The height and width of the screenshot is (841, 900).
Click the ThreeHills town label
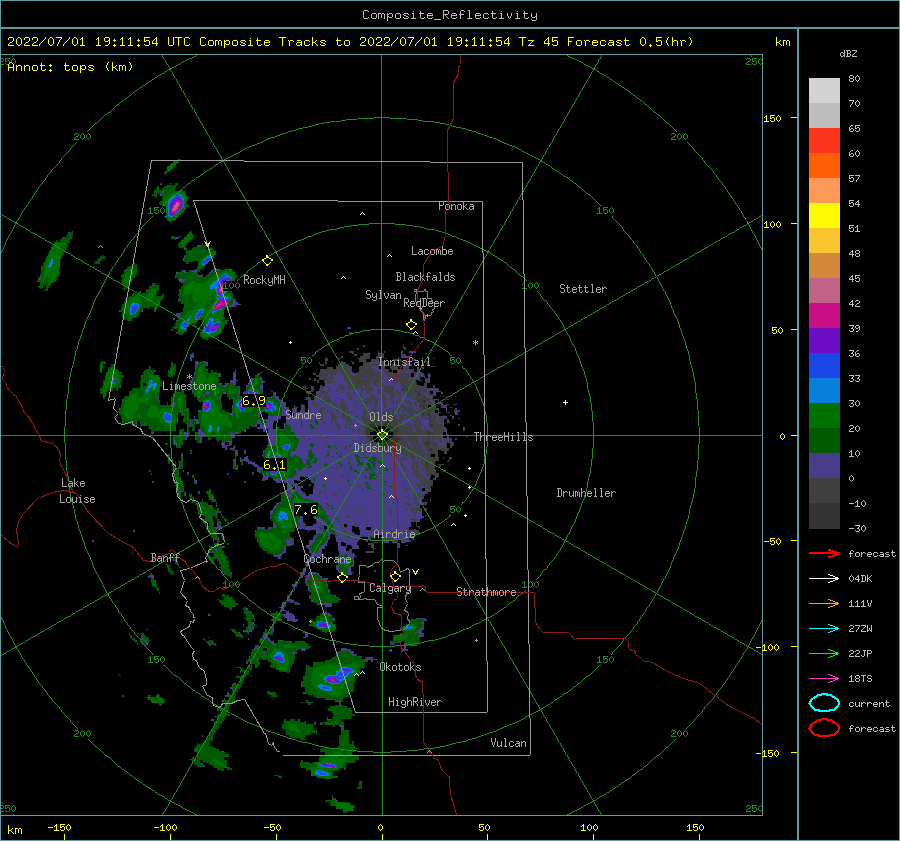click(x=503, y=437)
